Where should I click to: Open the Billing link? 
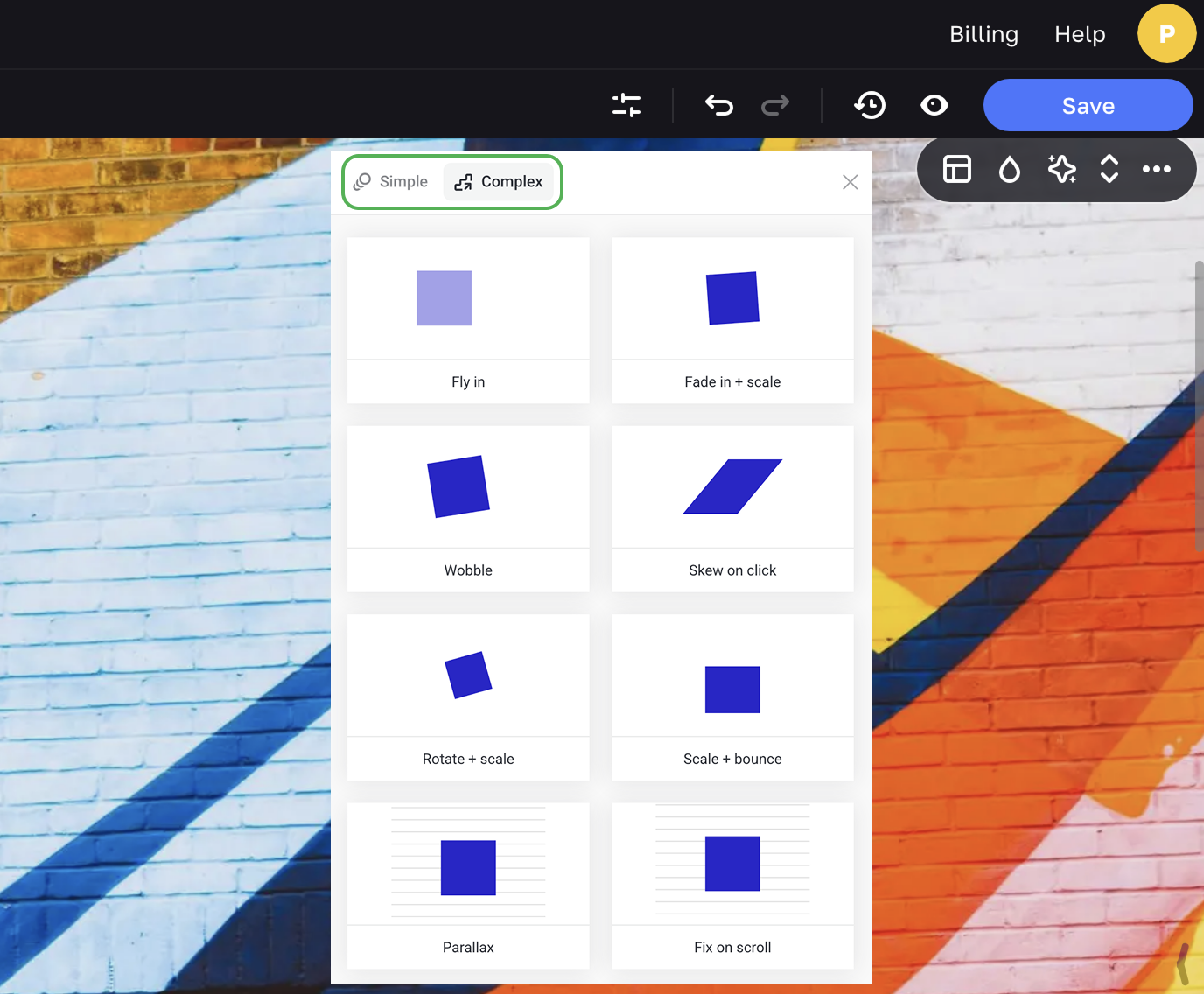(x=983, y=34)
